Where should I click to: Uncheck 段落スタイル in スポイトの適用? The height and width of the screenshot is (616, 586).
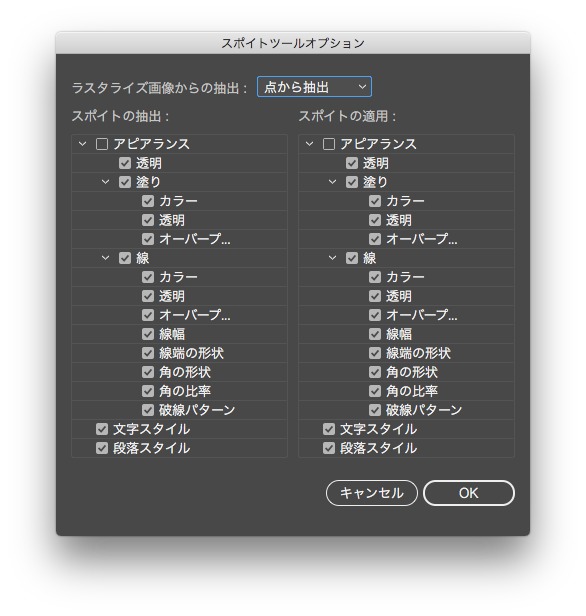click(329, 448)
